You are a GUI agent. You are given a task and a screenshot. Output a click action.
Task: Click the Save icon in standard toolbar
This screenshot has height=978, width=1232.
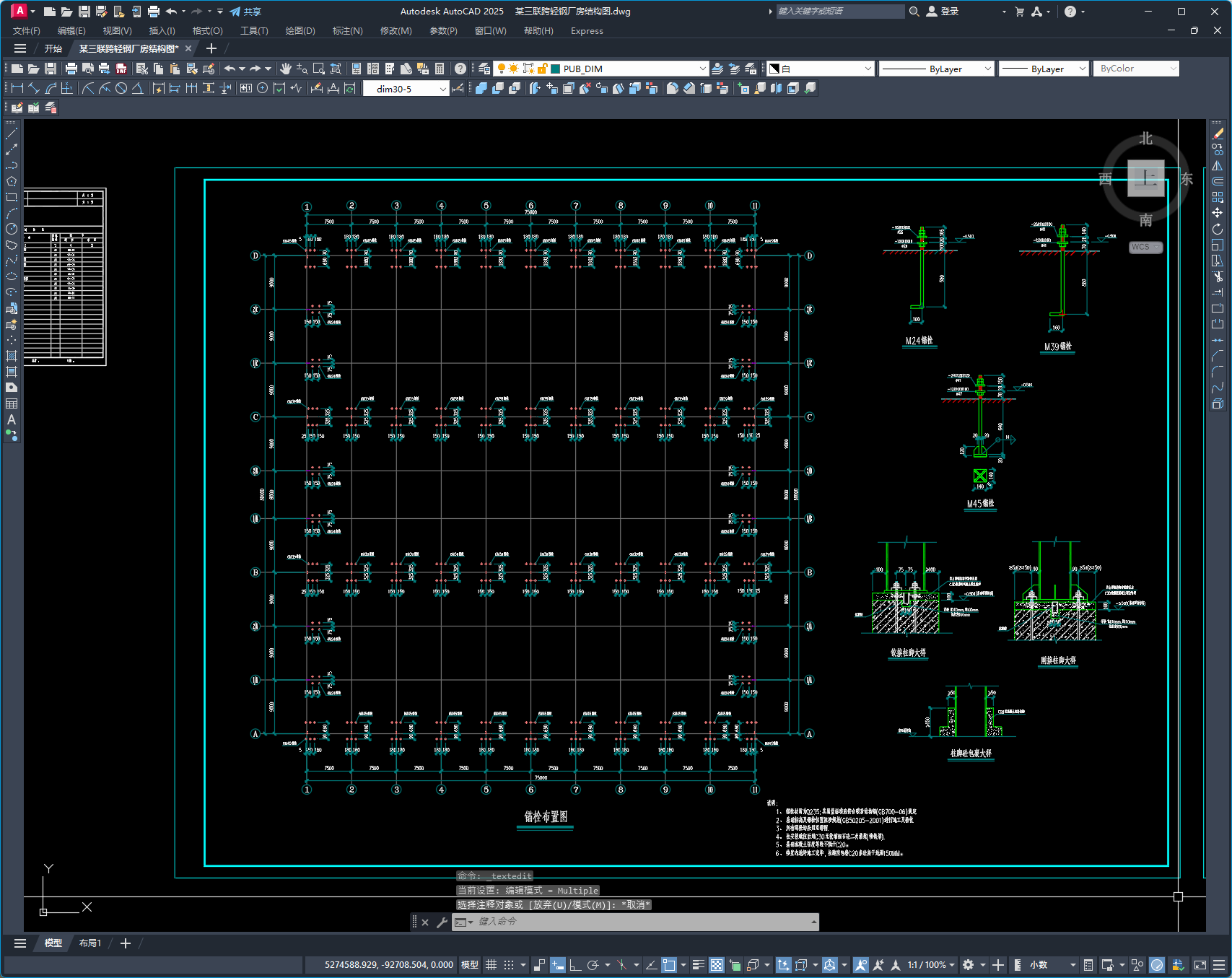(x=51, y=69)
